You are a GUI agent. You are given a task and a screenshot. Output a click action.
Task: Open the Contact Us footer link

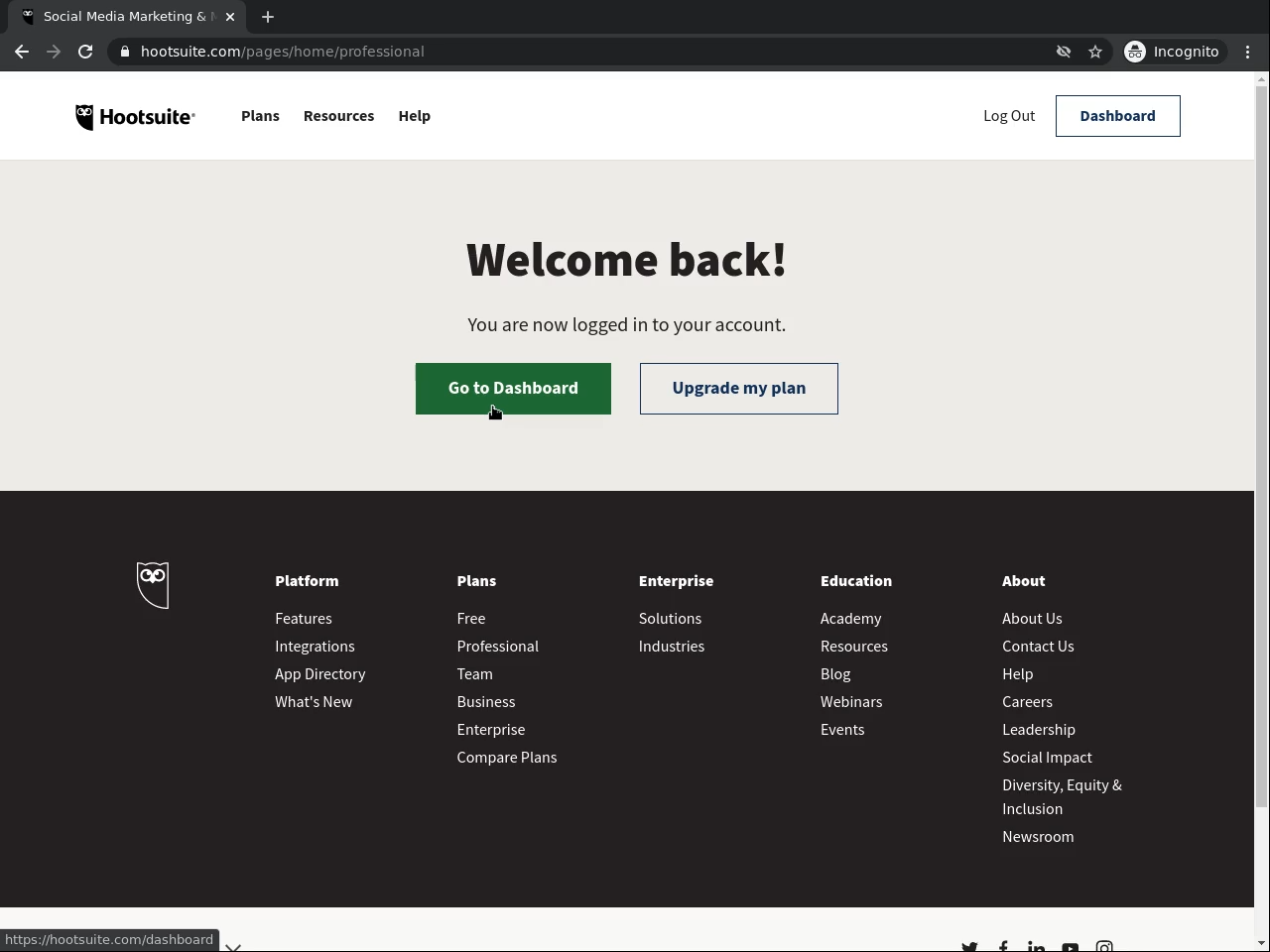coord(1038,646)
